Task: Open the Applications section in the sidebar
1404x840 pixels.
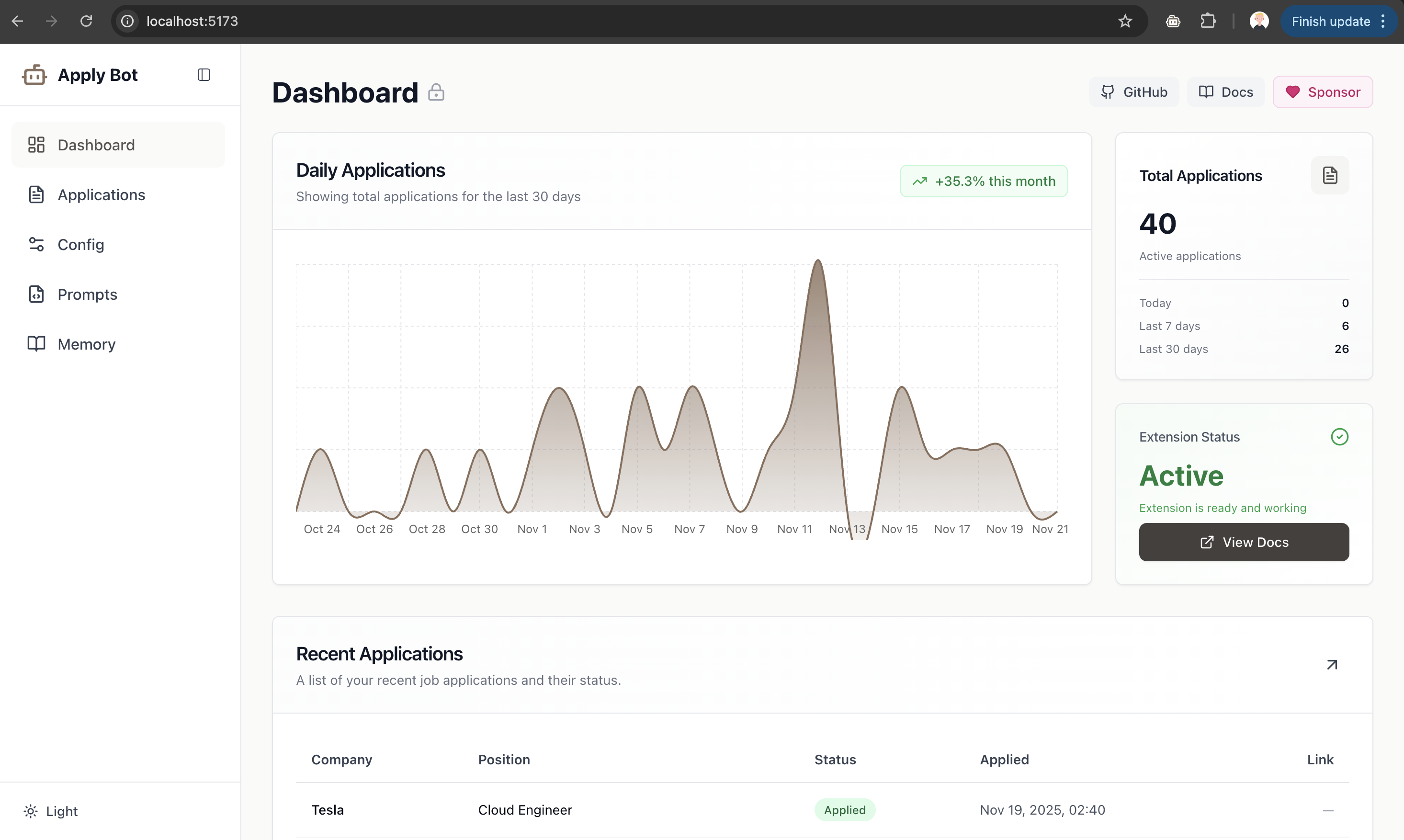Action: click(101, 195)
